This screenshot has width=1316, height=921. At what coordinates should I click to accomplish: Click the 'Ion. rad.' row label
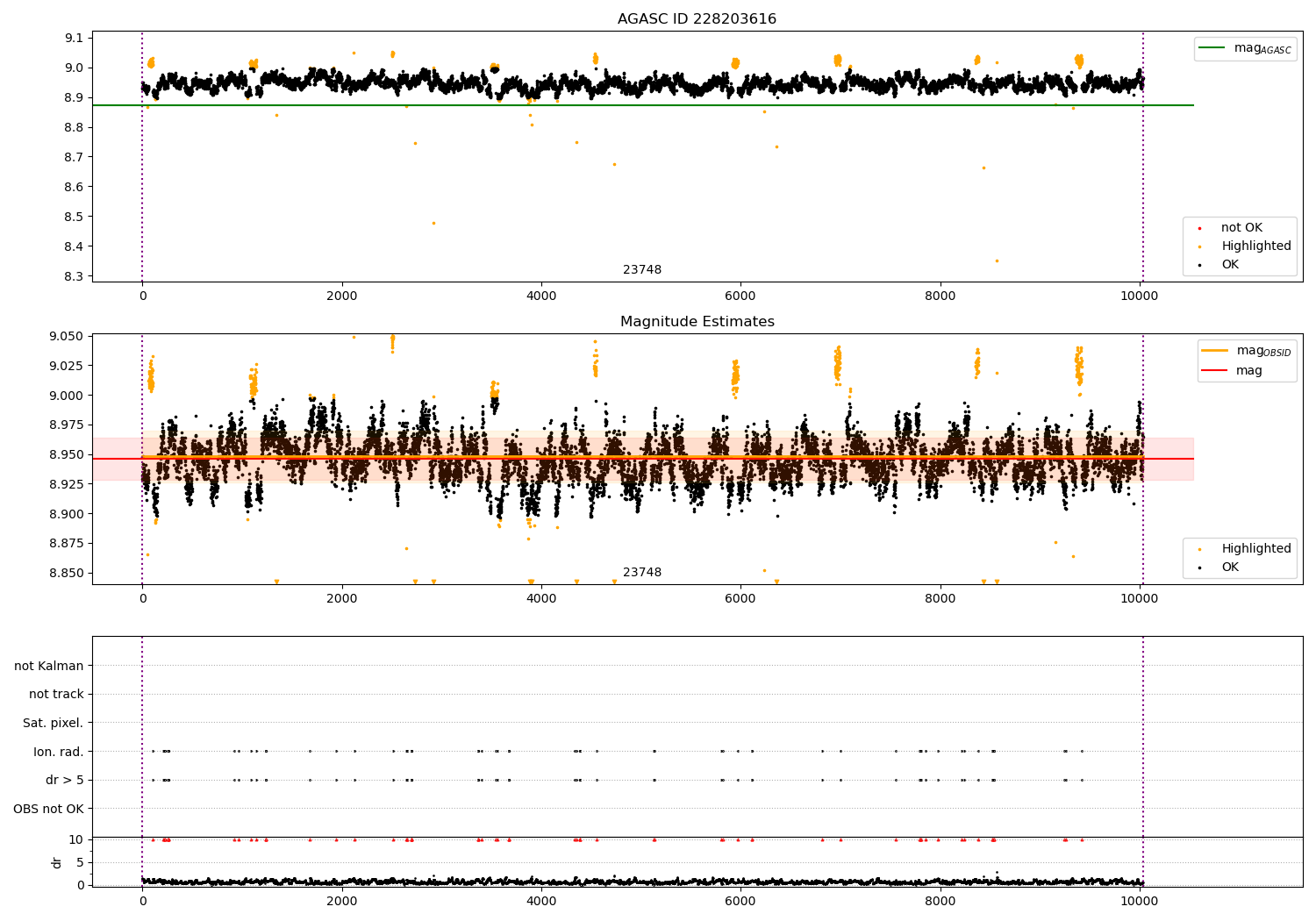59,752
